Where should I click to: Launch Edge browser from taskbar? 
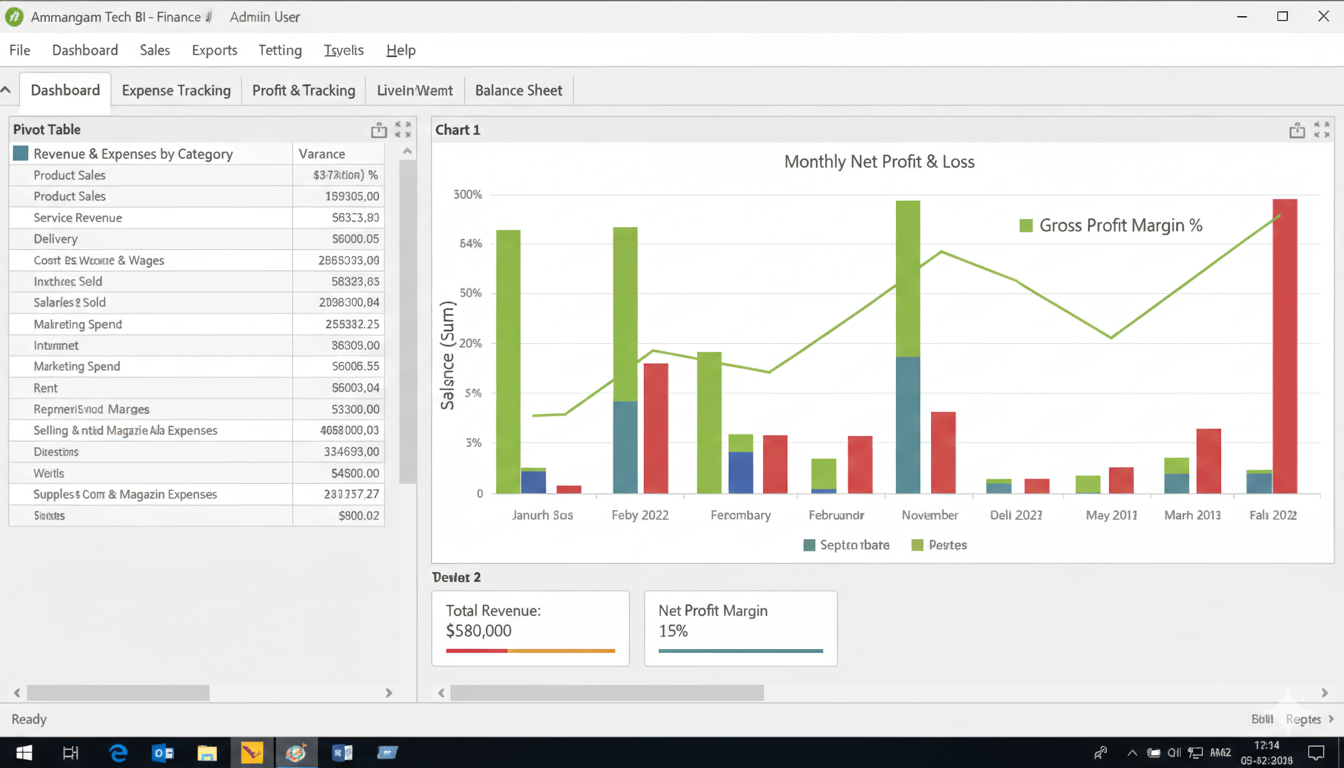pos(118,753)
